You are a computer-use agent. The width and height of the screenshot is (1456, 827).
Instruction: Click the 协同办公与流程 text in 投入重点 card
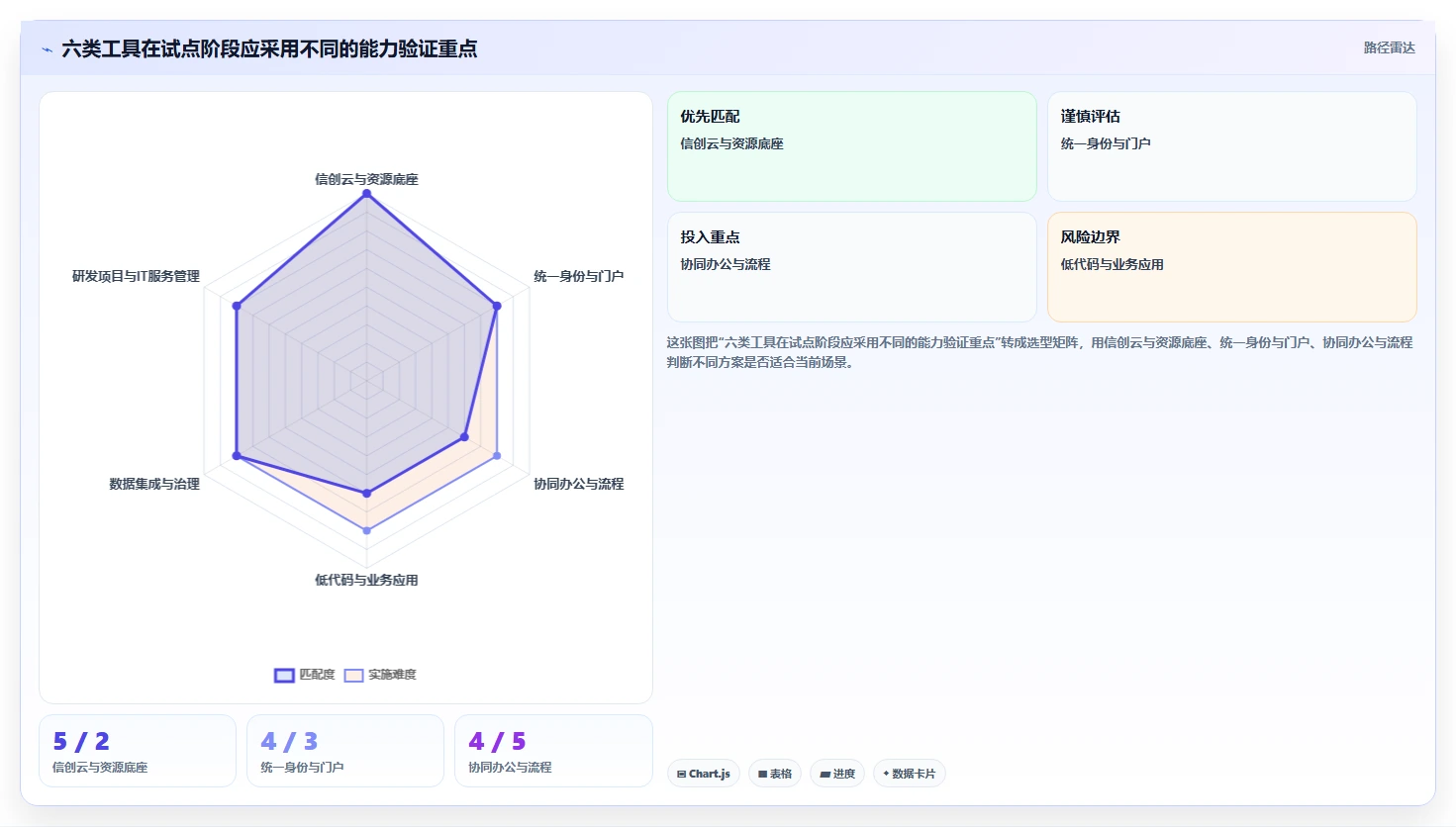[726, 264]
